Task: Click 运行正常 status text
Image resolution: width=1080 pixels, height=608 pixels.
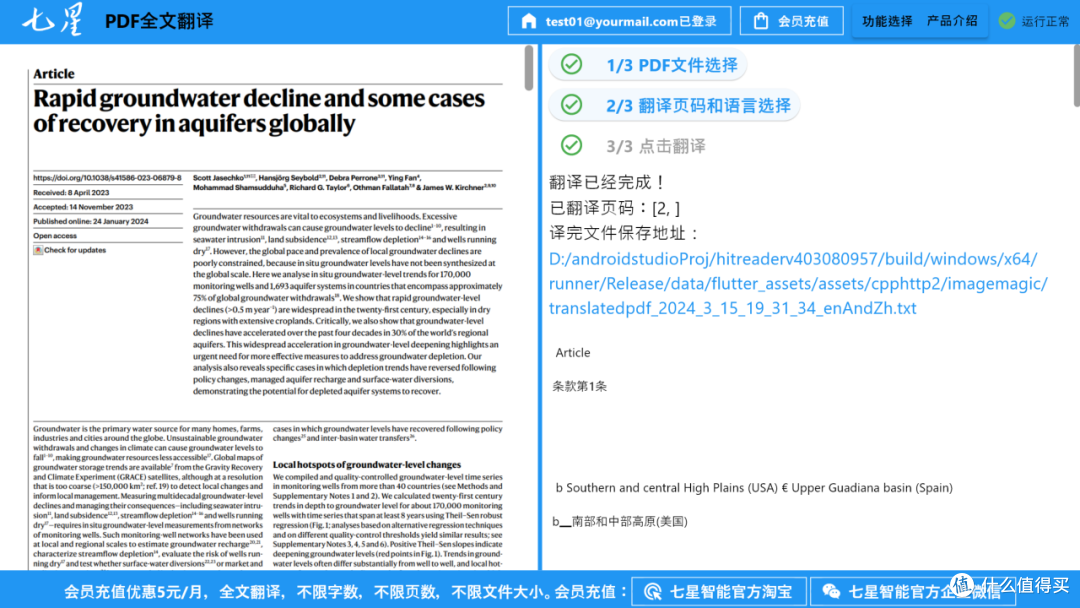Action: click(1045, 21)
